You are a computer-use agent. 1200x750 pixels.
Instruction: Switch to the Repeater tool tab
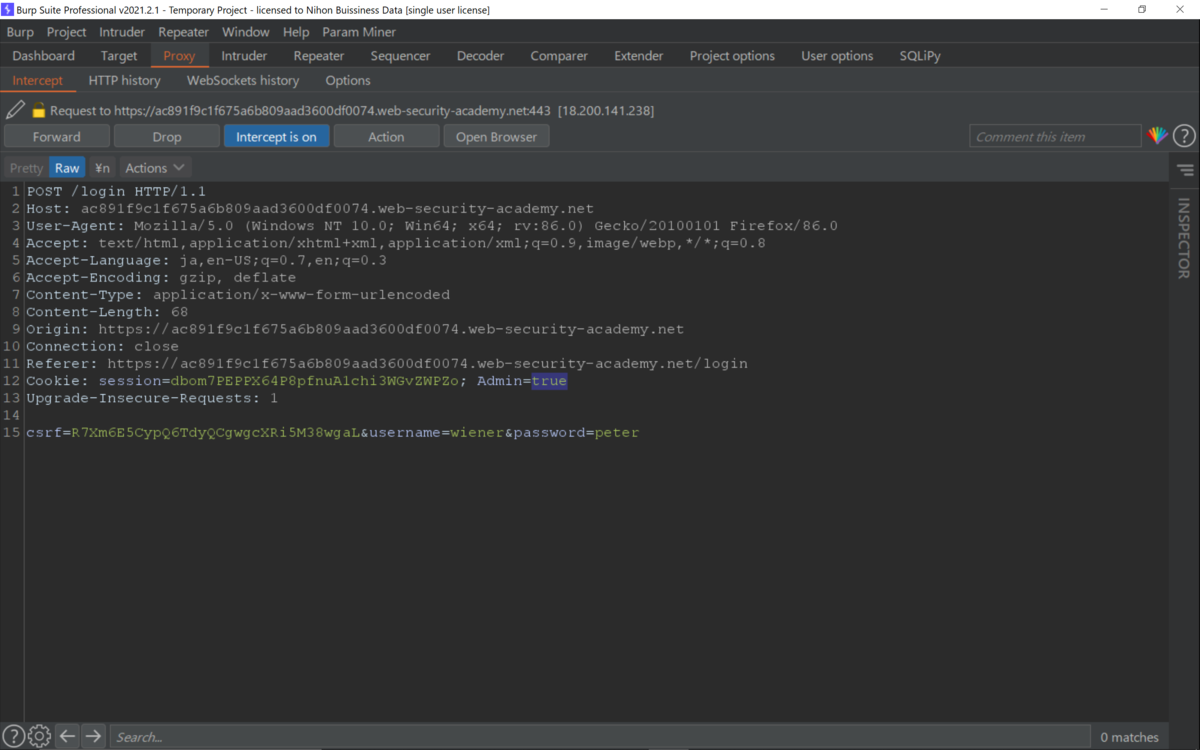[x=319, y=56]
